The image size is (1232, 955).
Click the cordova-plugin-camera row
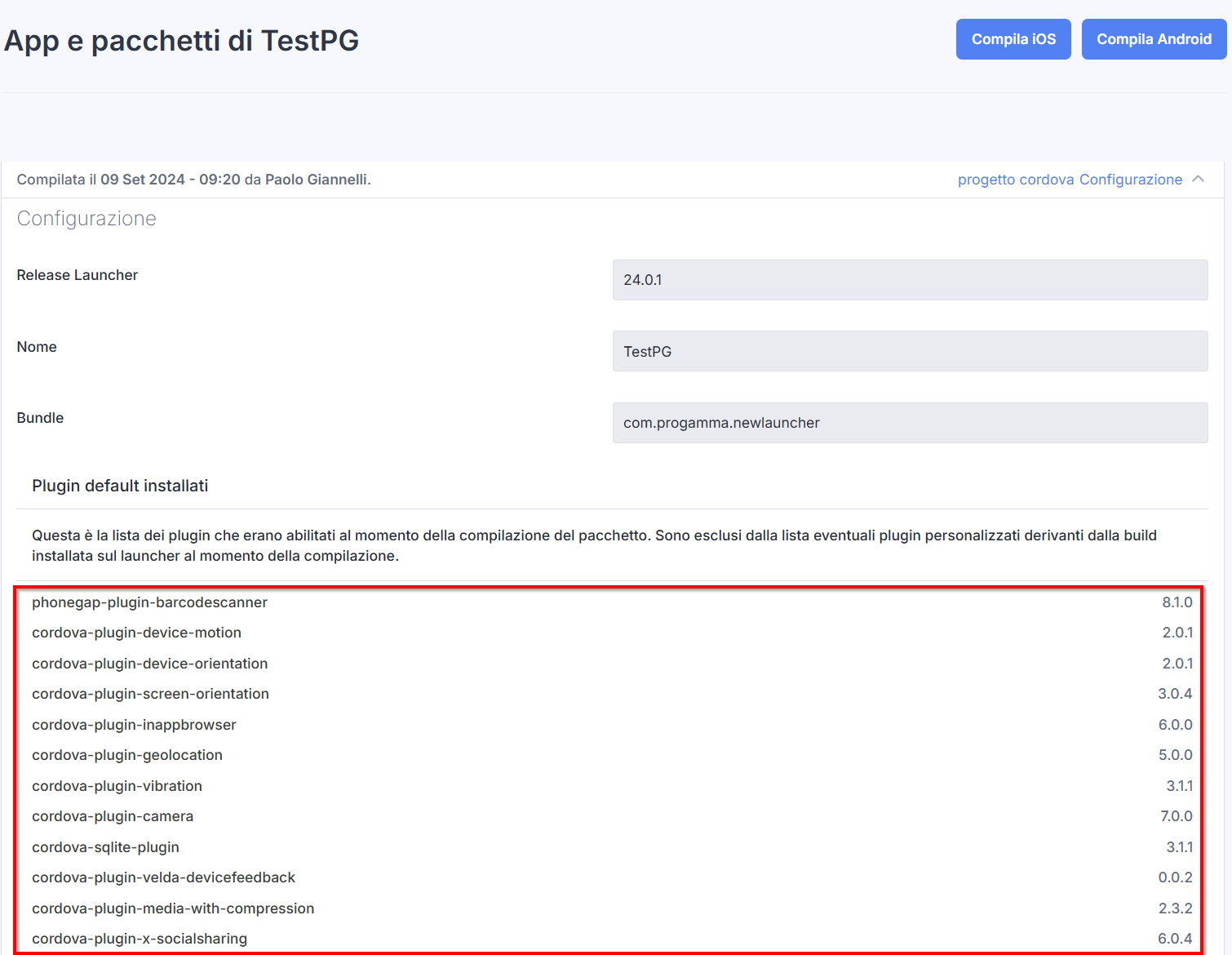pos(113,816)
